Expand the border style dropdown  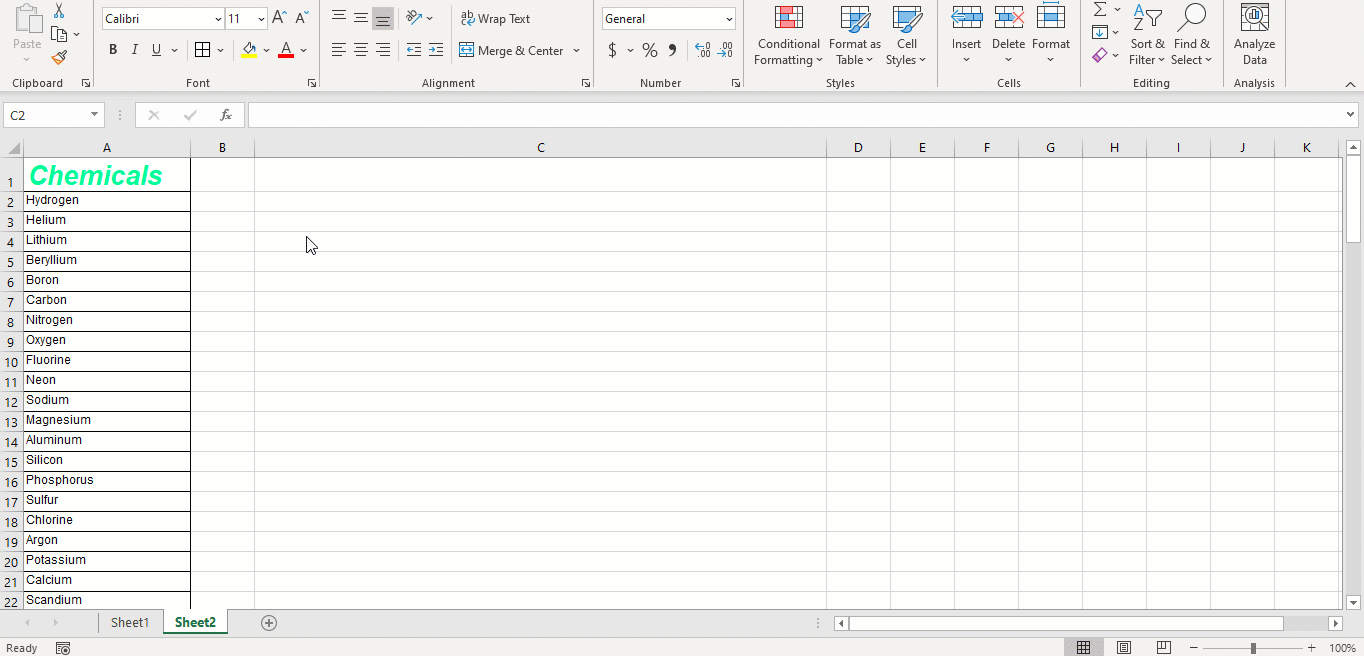(x=221, y=49)
